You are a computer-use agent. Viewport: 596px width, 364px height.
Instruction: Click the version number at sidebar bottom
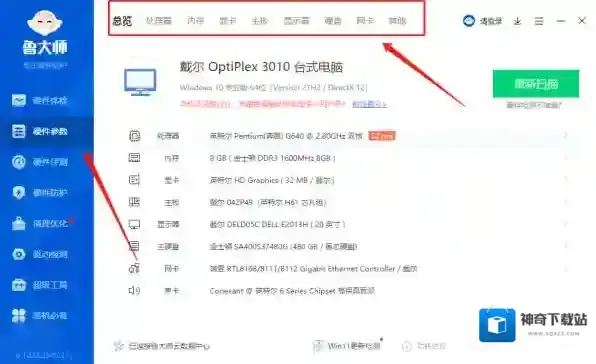(x=44, y=356)
